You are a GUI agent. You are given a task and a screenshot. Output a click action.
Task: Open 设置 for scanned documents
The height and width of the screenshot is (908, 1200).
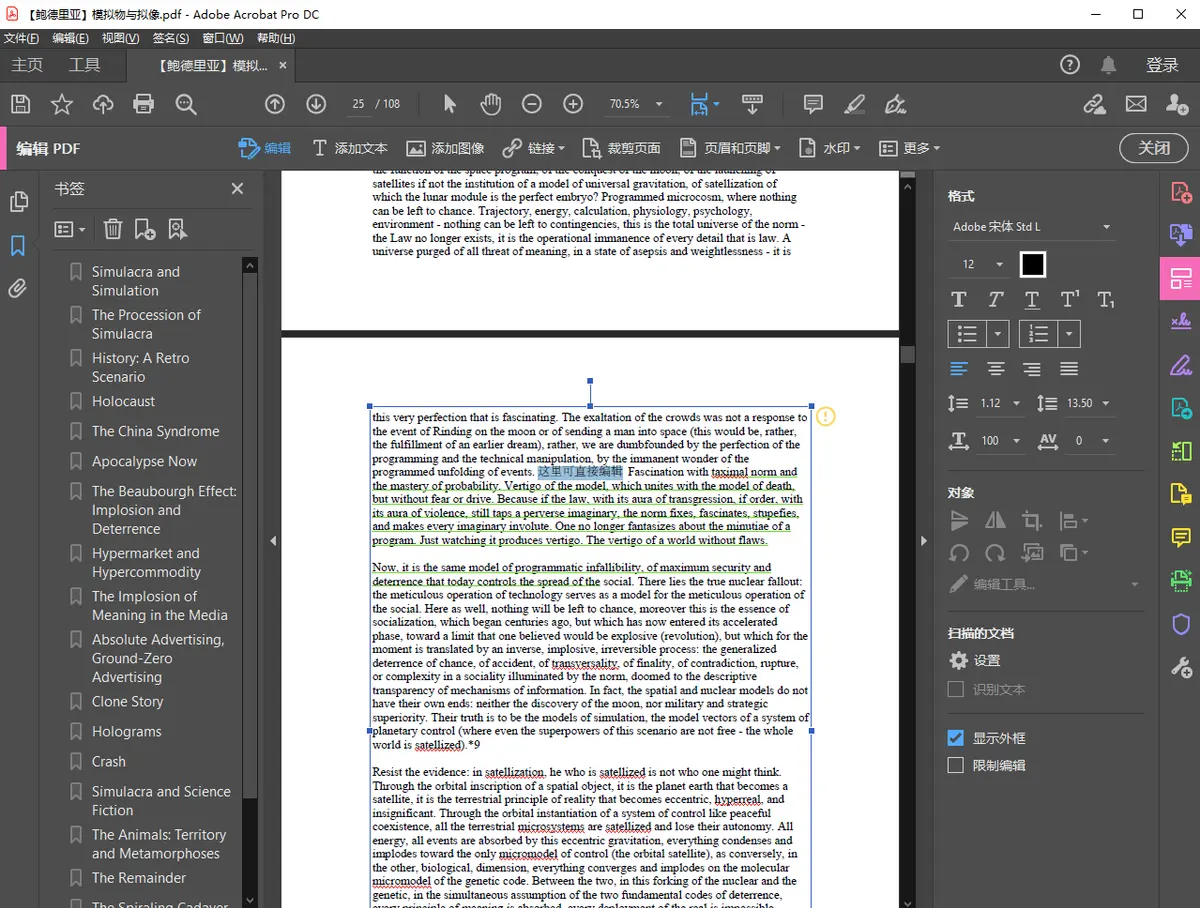pos(974,660)
